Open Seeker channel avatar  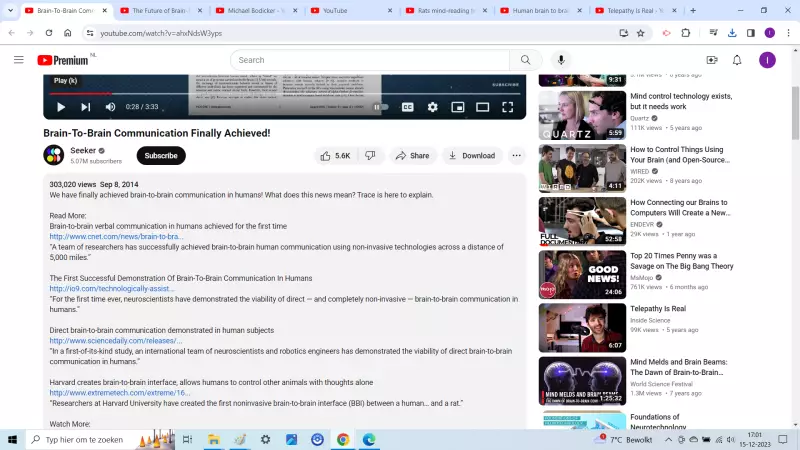point(54,155)
